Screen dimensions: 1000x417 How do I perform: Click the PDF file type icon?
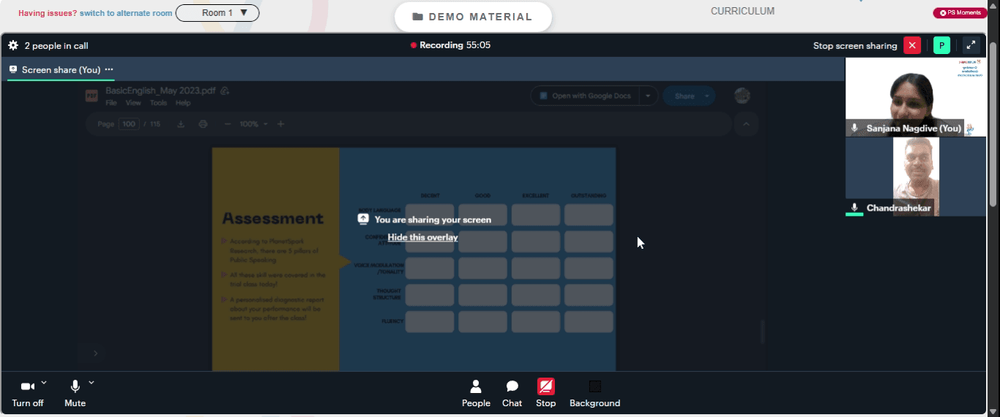pos(92,96)
